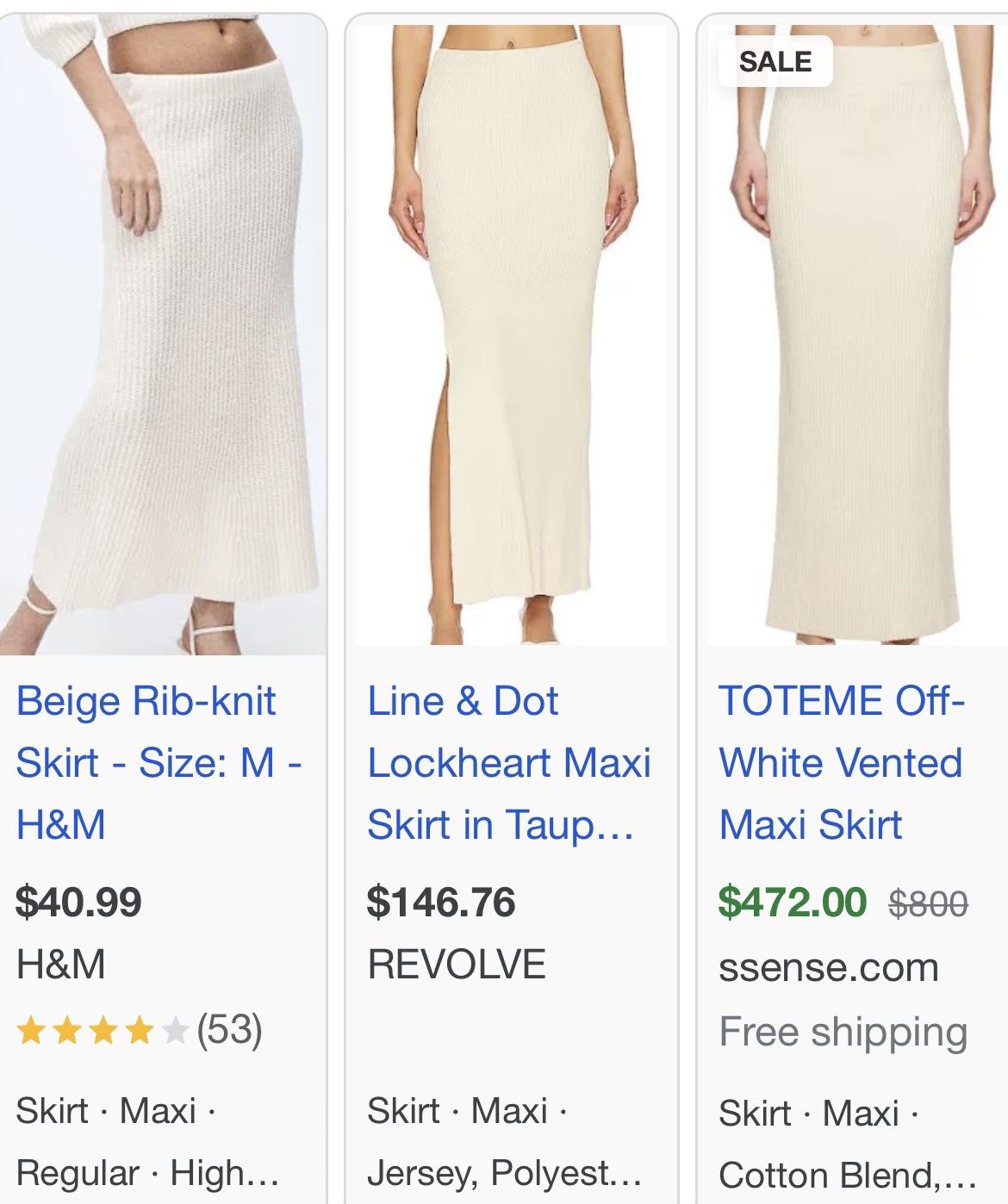
Task: Click the star rating icons for H&M skirt
Action: 102,1030
